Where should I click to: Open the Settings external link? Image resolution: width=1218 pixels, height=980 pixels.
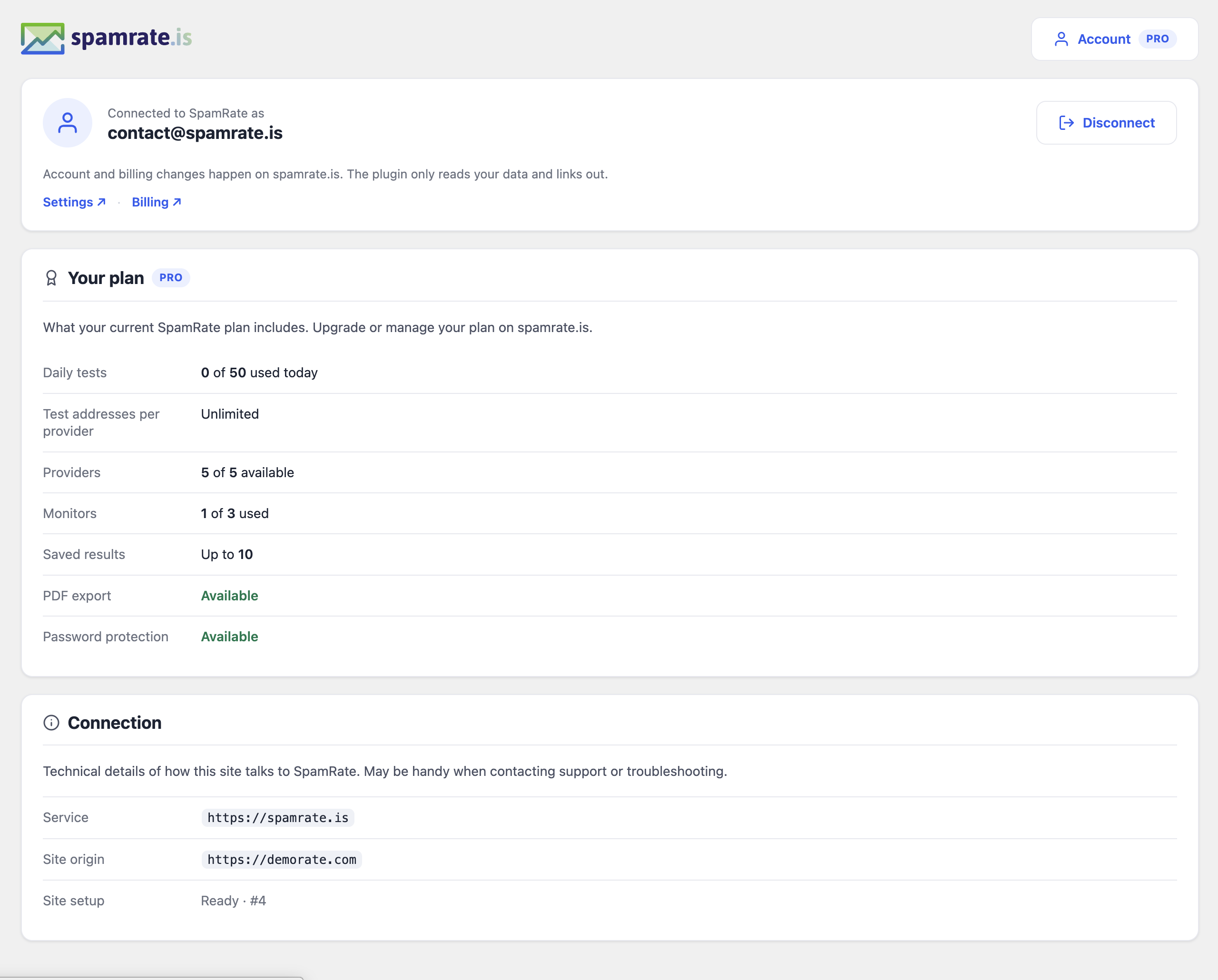click(74, 202)
